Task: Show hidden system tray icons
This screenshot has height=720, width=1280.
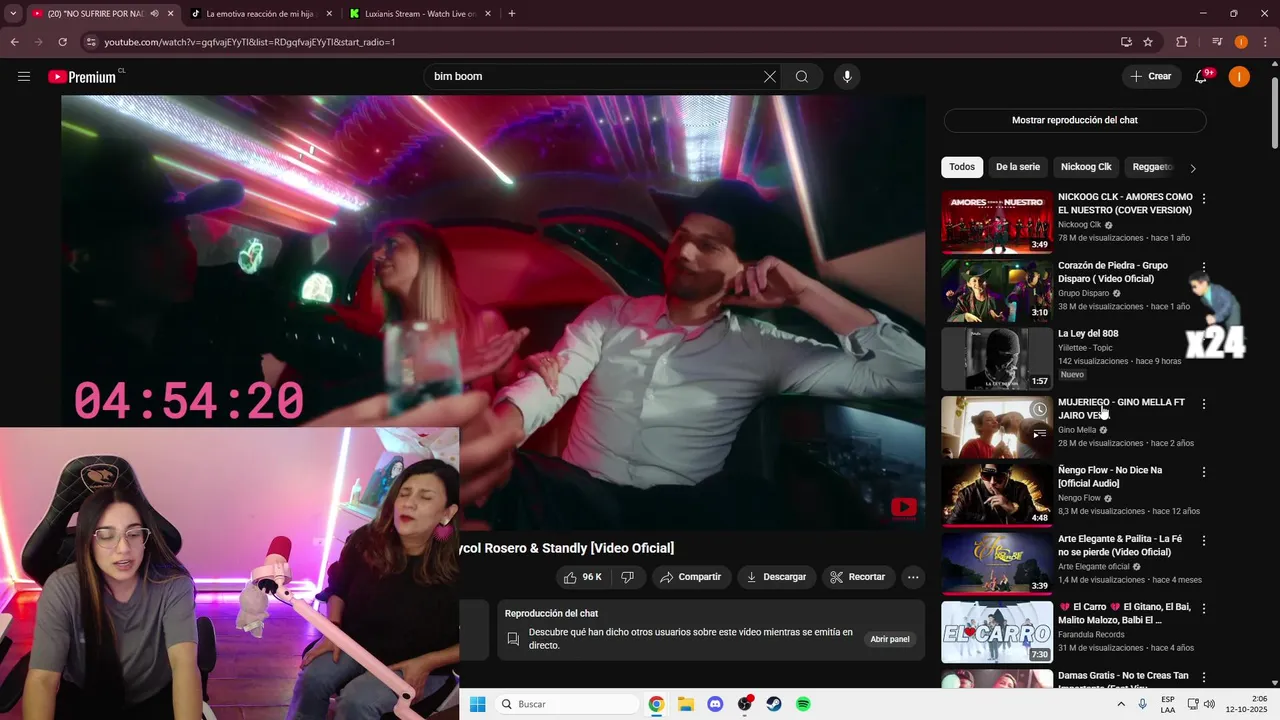Action: 1122,704
